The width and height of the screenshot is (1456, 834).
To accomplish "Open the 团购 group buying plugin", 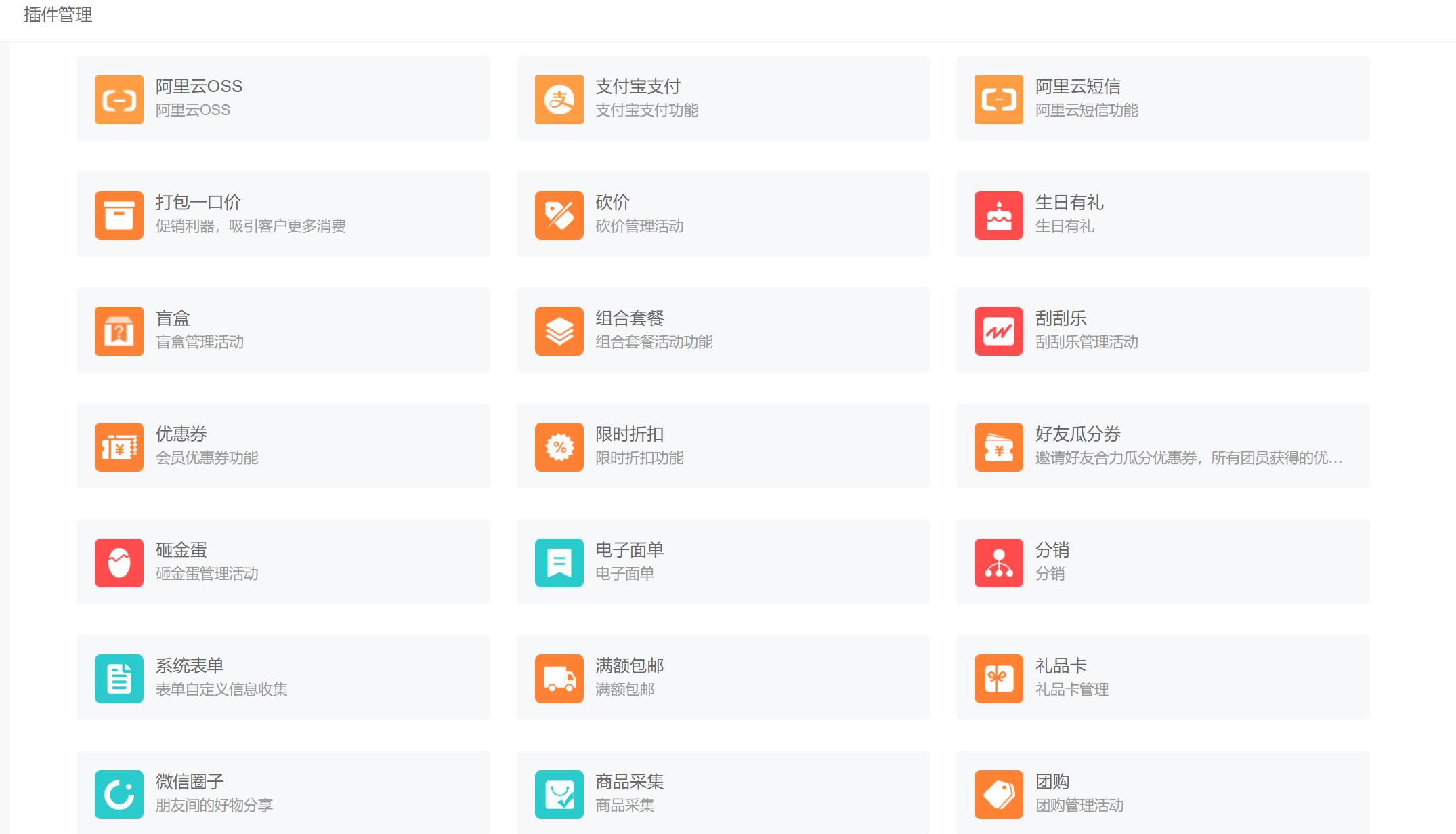I will (x=1164, y=793).
